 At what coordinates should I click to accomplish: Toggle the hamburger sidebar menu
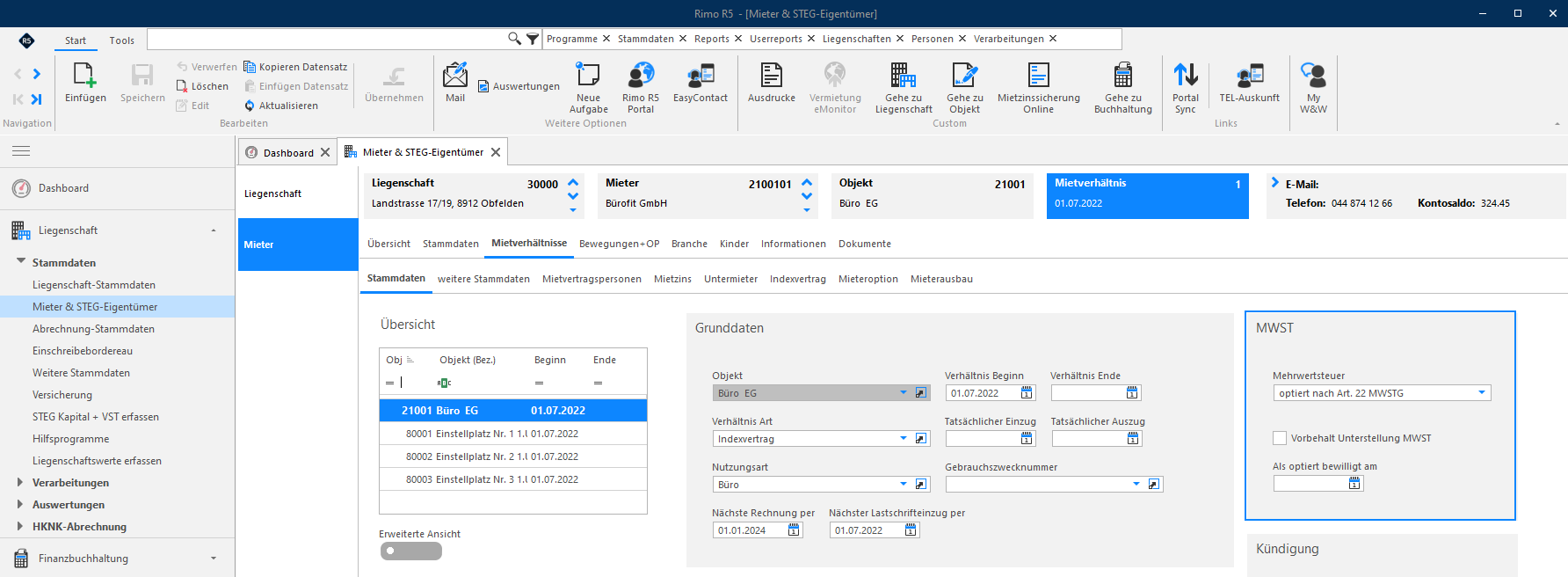pos(21,151)
